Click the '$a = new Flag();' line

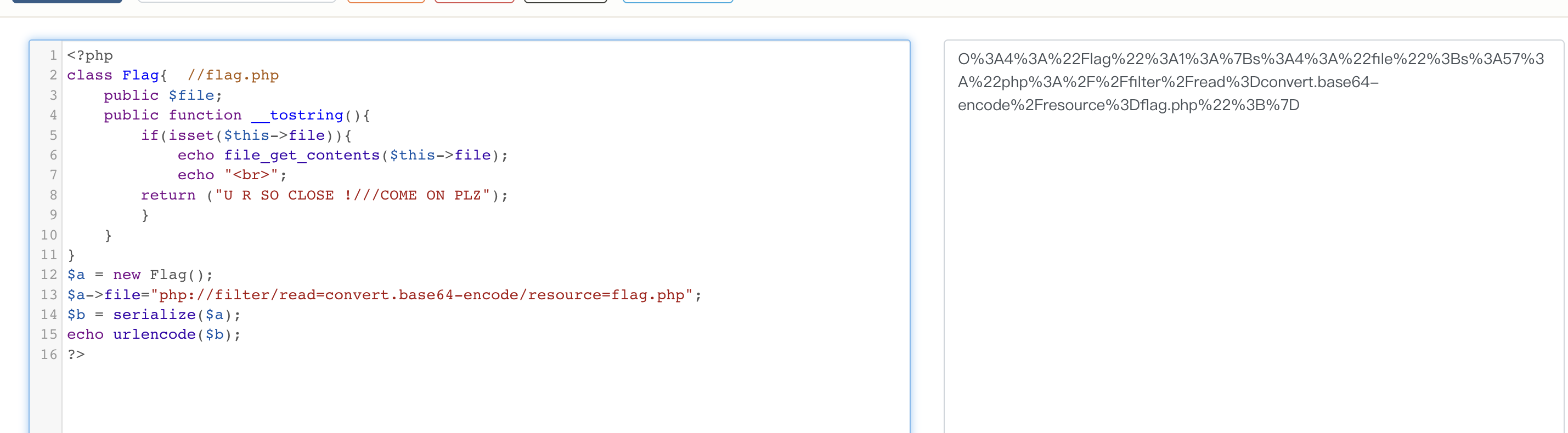click(x=140, y=275)
